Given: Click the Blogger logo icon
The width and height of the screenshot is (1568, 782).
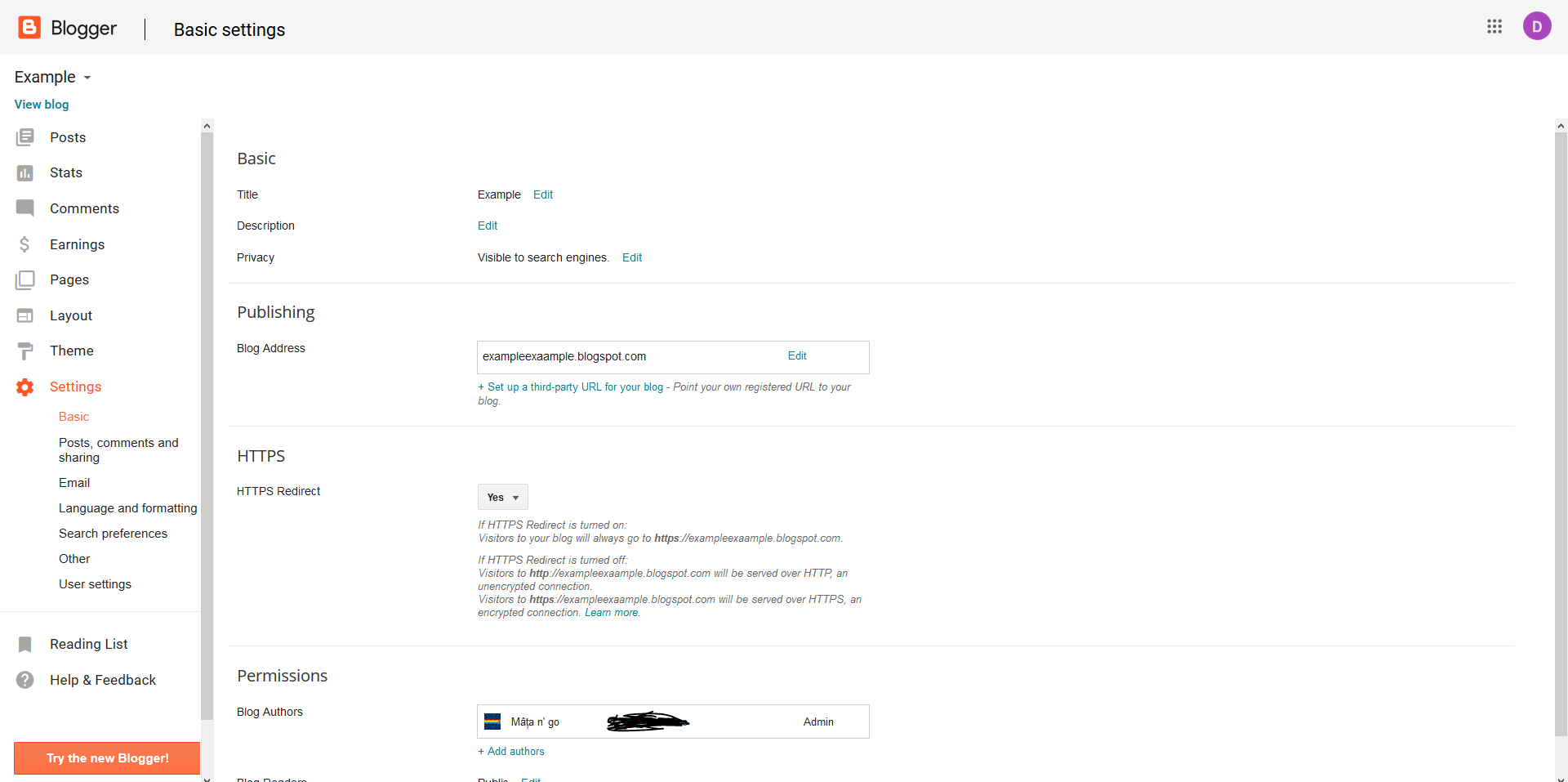Looking at the screenshot, I should point(29,28).
